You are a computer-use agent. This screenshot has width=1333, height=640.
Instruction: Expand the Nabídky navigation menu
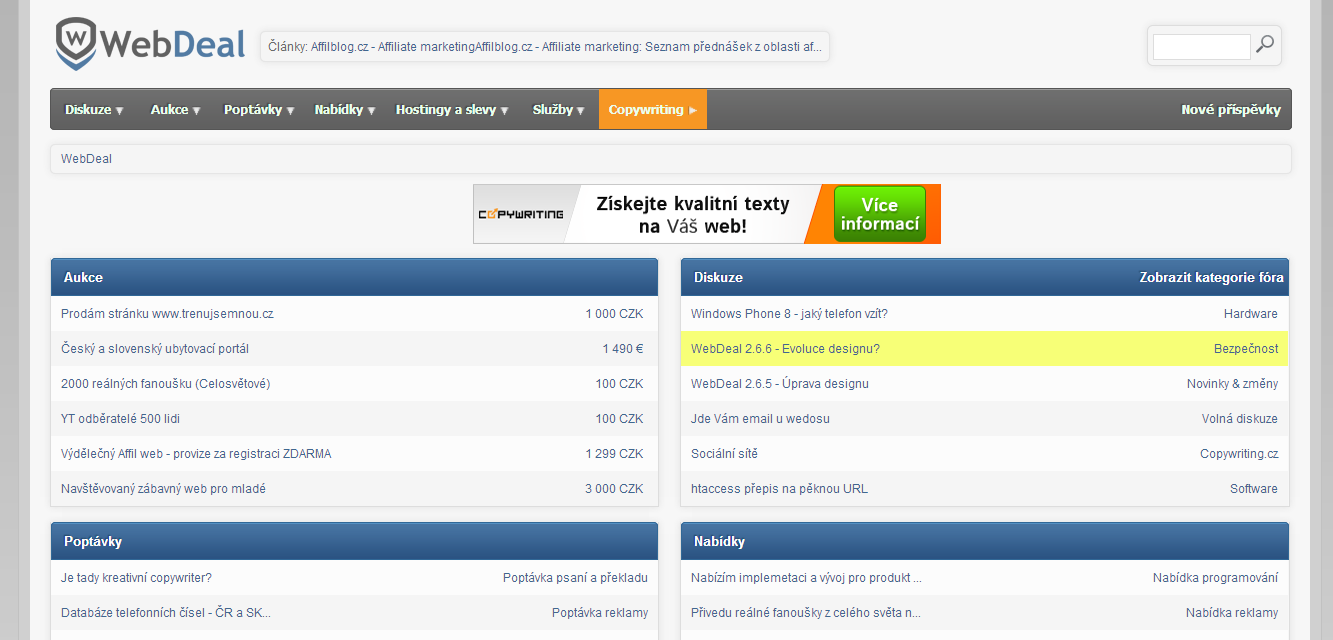click(x=345, y=110)
